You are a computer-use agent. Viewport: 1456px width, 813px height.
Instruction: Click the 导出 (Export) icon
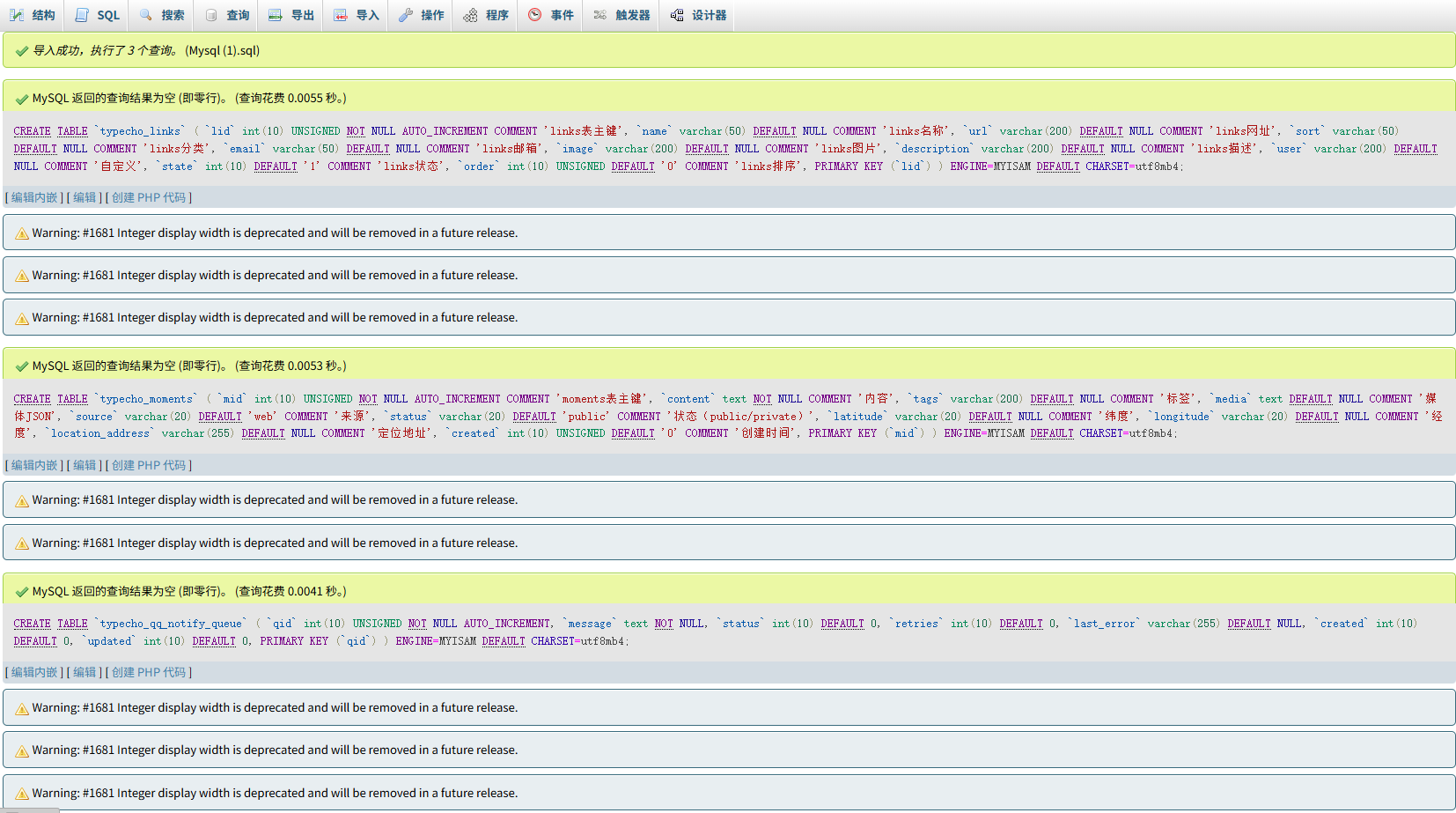(276, 15)
